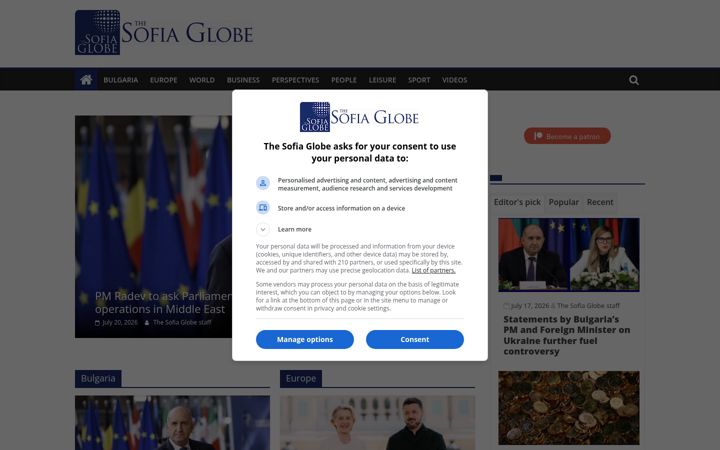The width and height of the screenshot is (720, 450).
Task: Open the Europe section heading
Action: click(301, 378)
